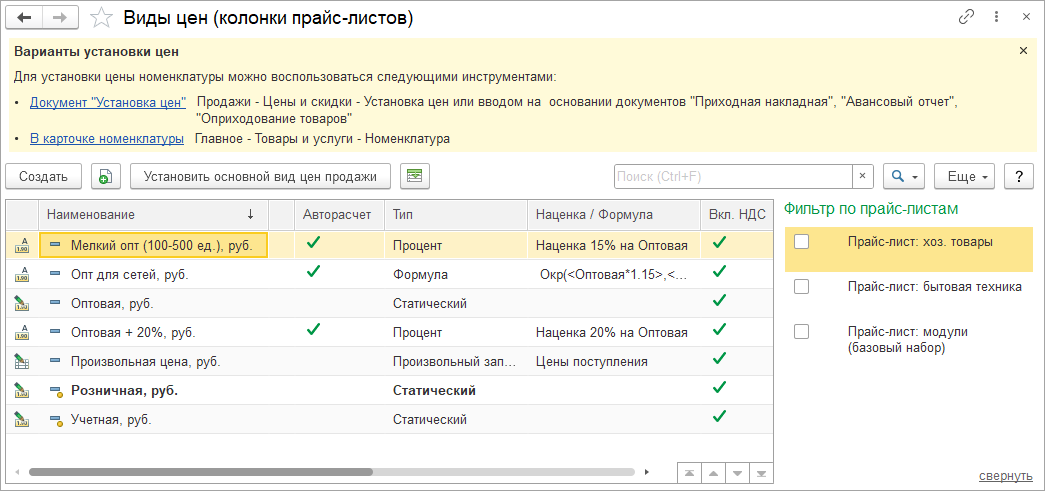The height and width of the screenshot is (491, 1045).
Task: Clear the search field with x
Action: pos(862,177)
